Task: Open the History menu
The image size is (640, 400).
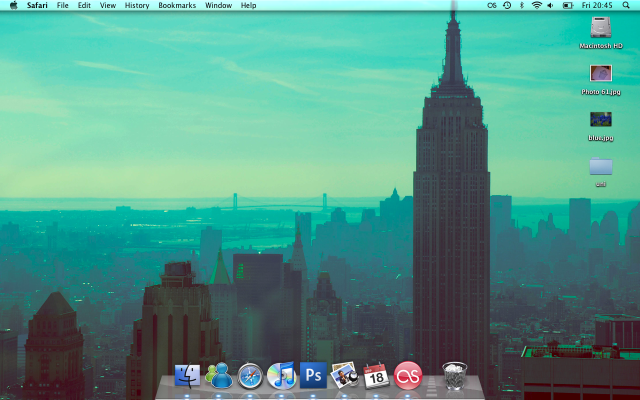Action: 137,5
